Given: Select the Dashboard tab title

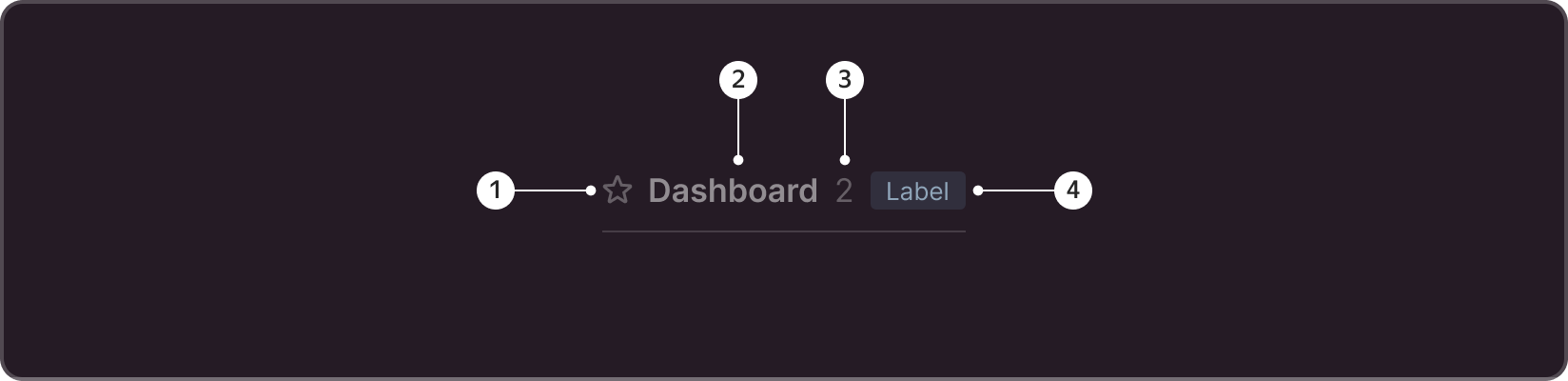Looking at the screenshot, I should [x=733, y=190].
